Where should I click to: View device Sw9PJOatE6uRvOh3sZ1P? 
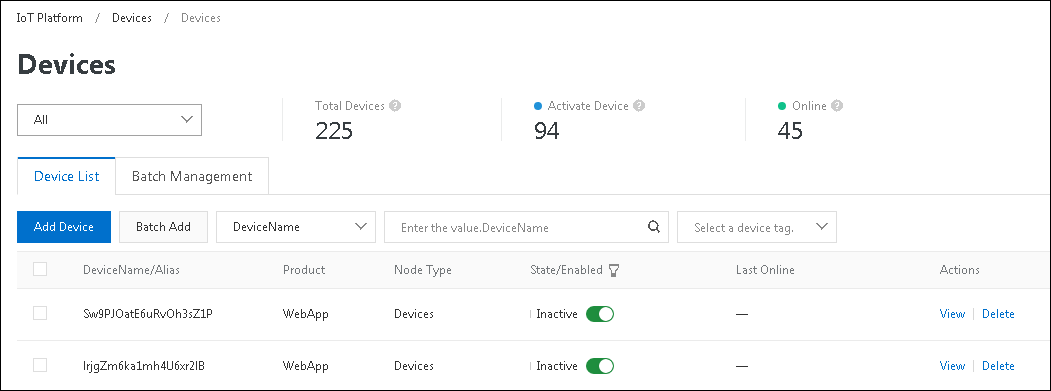(952, 314)
